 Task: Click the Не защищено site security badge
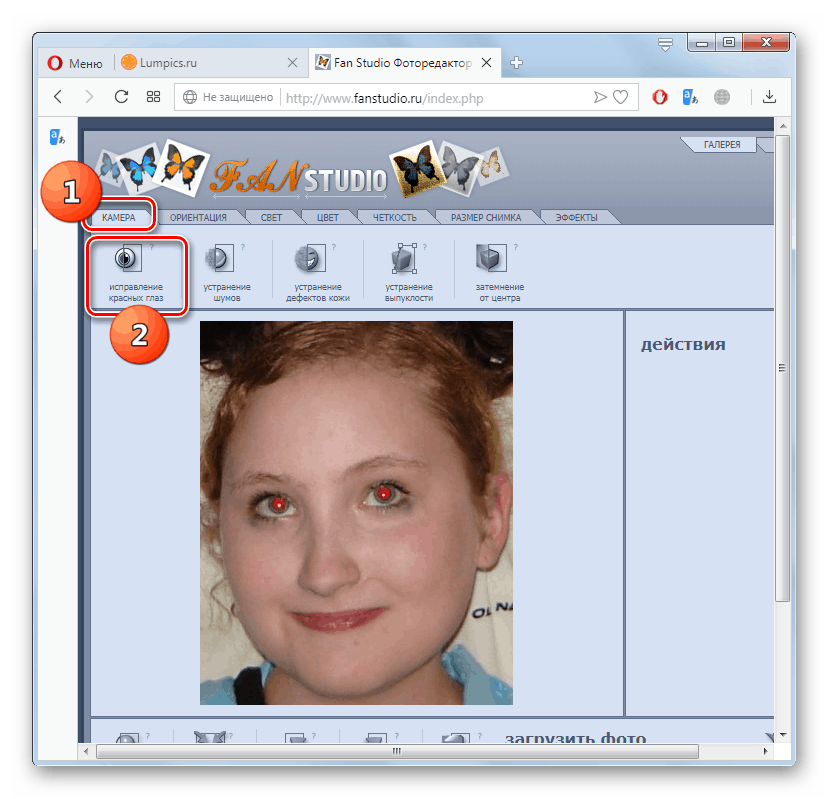(228, 97)
